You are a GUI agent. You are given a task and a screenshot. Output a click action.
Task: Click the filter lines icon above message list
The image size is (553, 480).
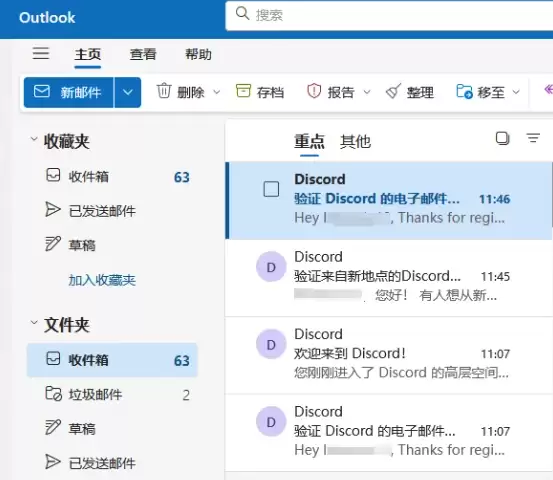[533, 138]
